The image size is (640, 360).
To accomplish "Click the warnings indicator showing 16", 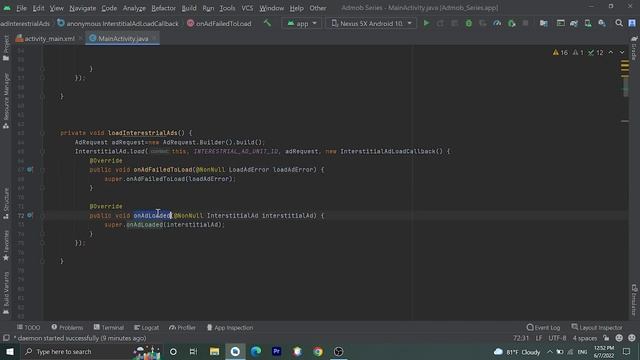I will click(560, 53).
